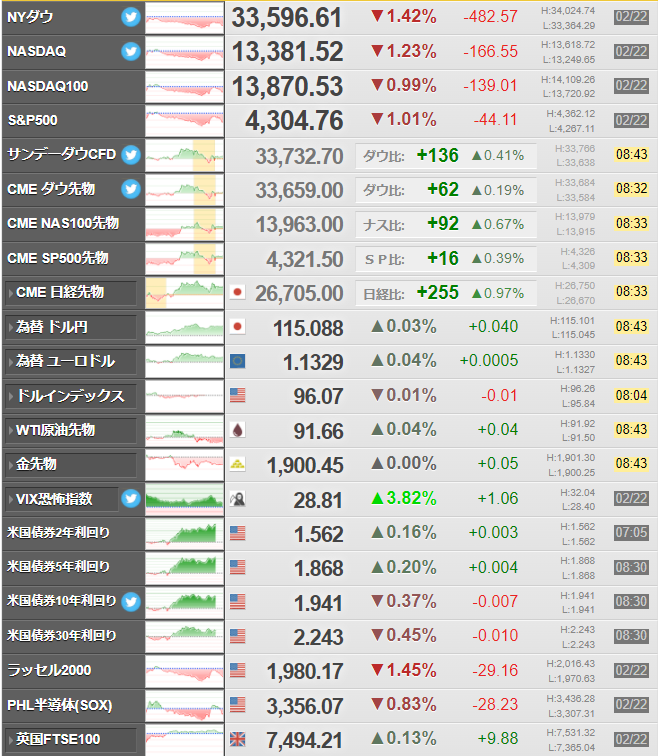Click the ラッセル2000 change -29.16
The height and width of the screenshot is (756, 658).
(x=495, y=671)
